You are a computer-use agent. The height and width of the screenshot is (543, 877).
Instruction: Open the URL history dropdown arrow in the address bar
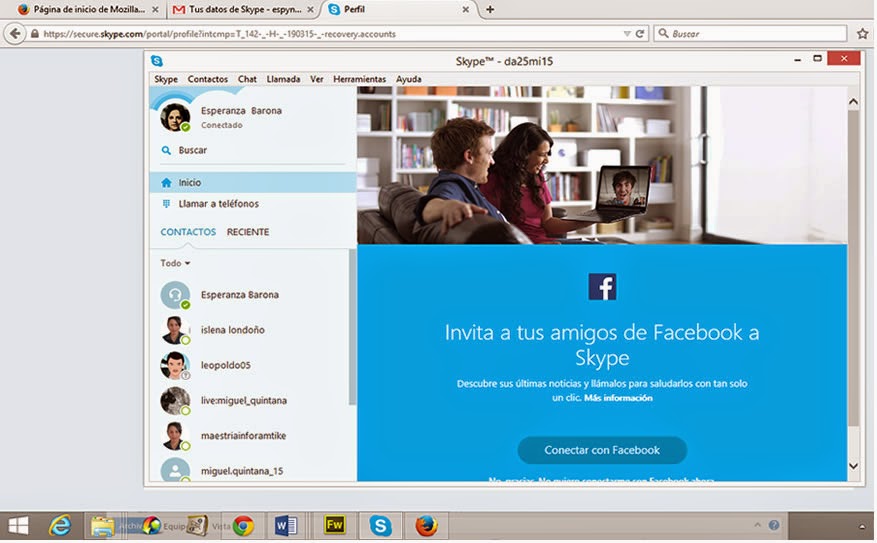[627, 34]
